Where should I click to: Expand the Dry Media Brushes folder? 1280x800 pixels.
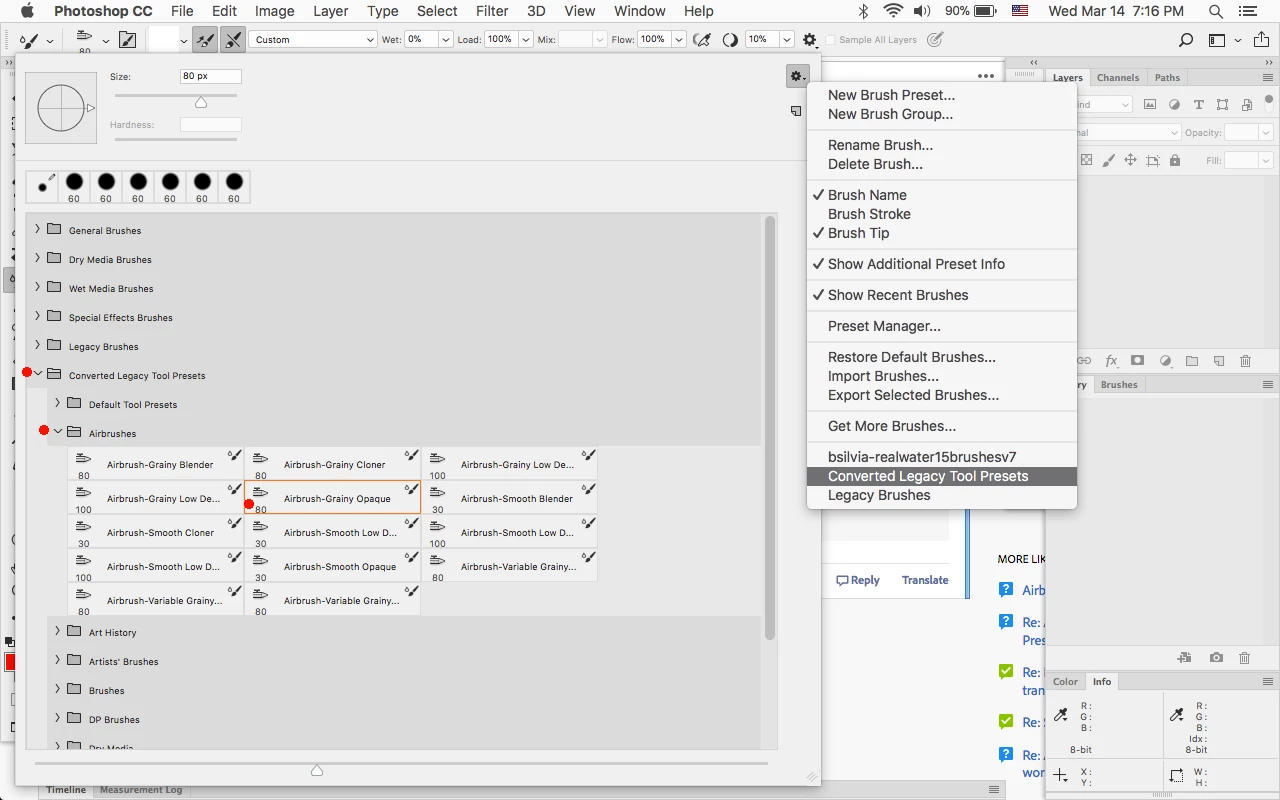click(x=38, y=259)
